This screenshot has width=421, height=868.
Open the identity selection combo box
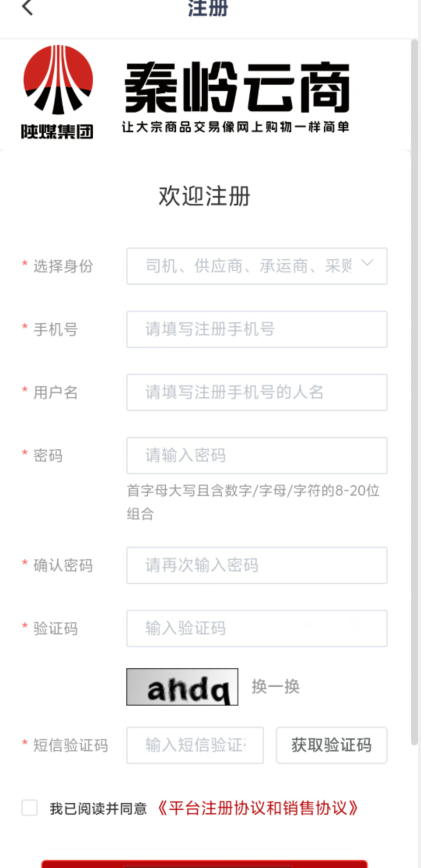[257, 266]
